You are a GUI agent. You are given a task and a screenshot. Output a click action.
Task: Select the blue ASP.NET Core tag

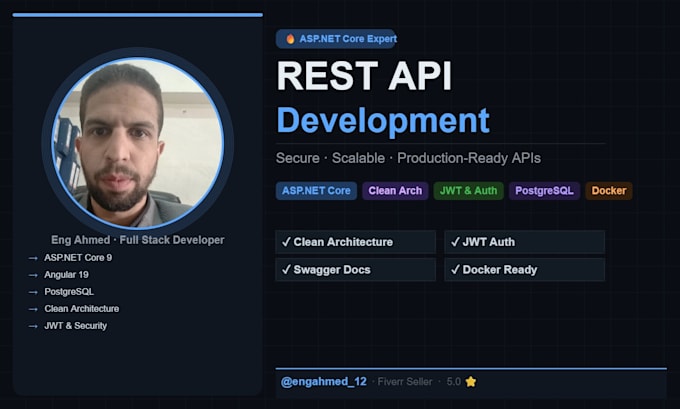316,191
